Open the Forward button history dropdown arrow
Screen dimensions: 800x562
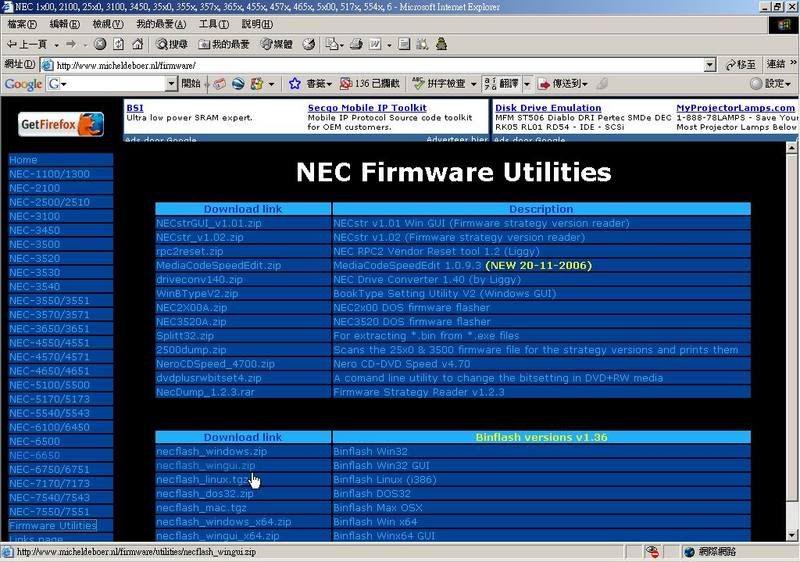tap(85, 45)
